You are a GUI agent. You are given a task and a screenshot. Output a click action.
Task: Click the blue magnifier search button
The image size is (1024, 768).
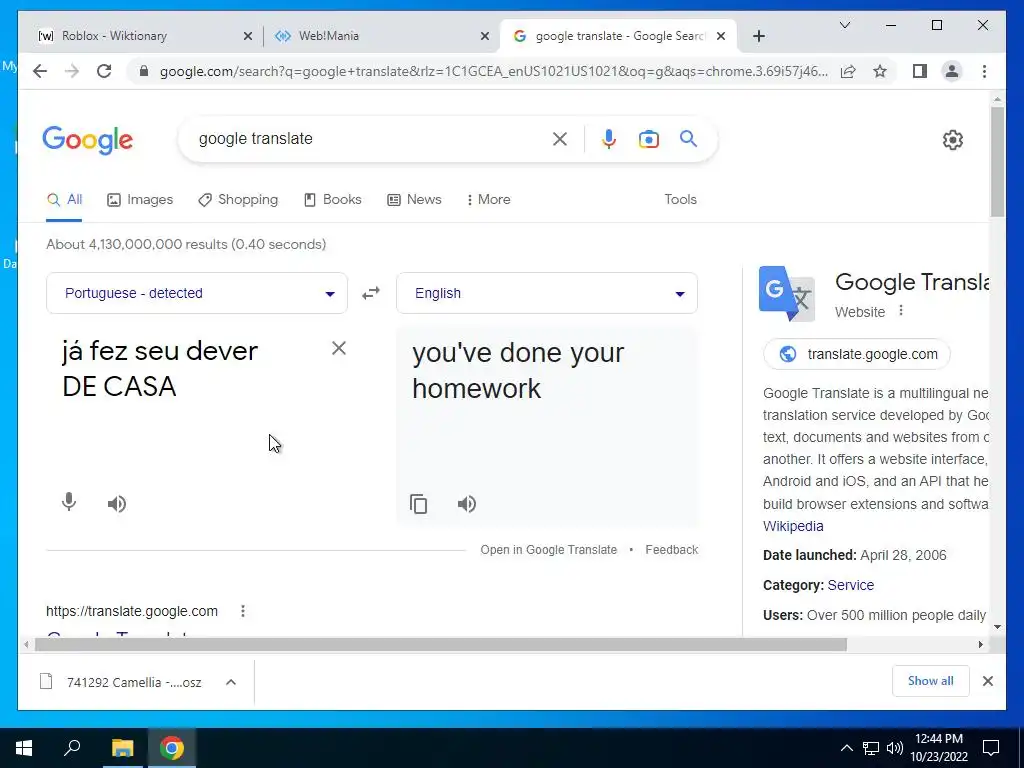tap(688, 138)
